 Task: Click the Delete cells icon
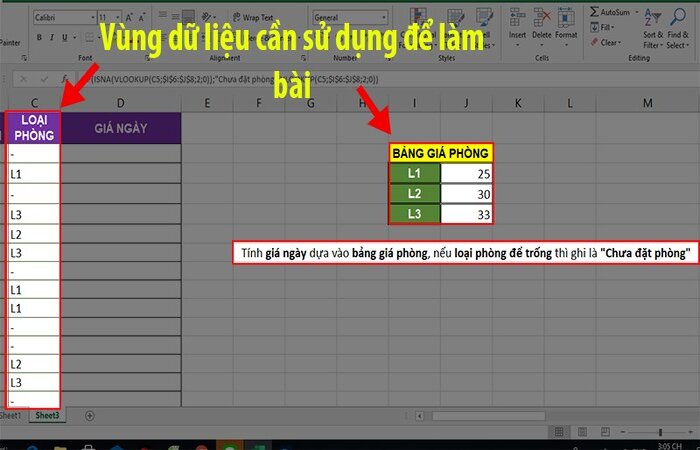542,17
